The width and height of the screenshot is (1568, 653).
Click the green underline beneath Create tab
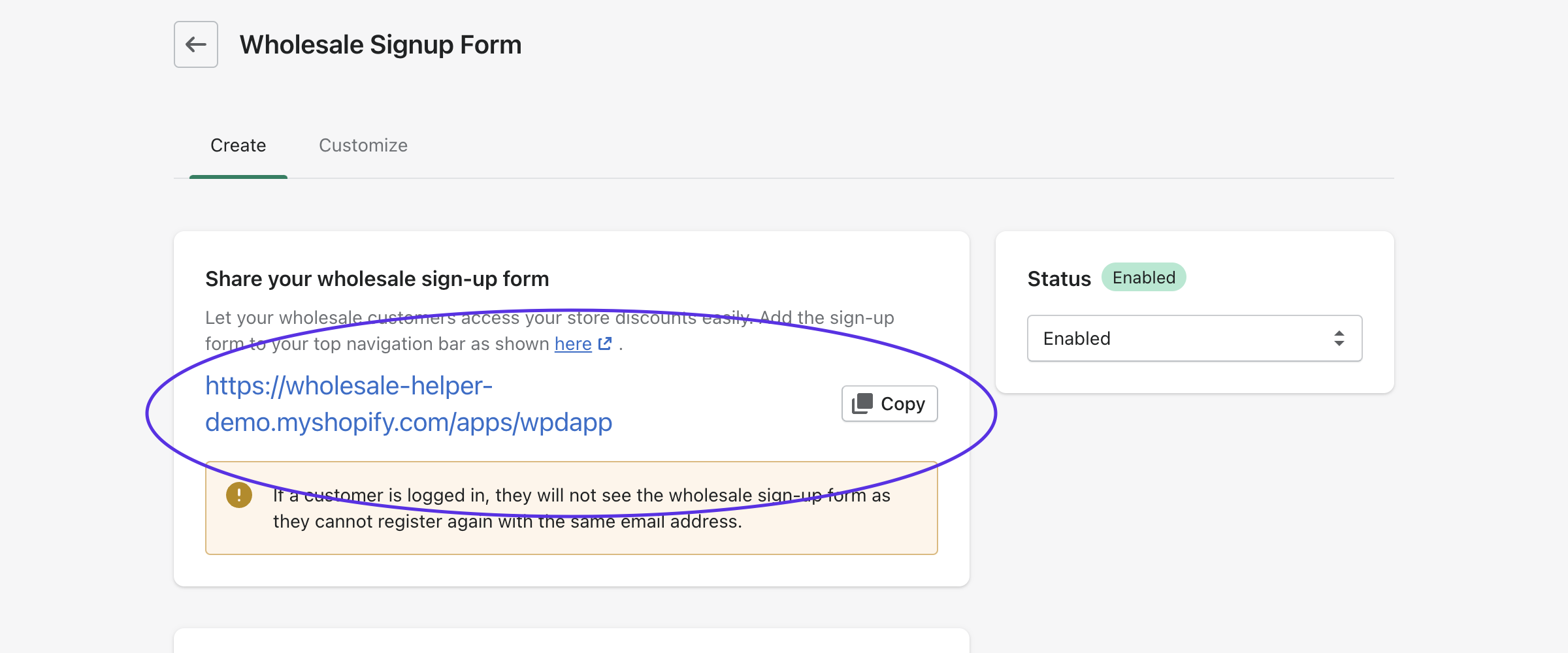coord(238,176)
